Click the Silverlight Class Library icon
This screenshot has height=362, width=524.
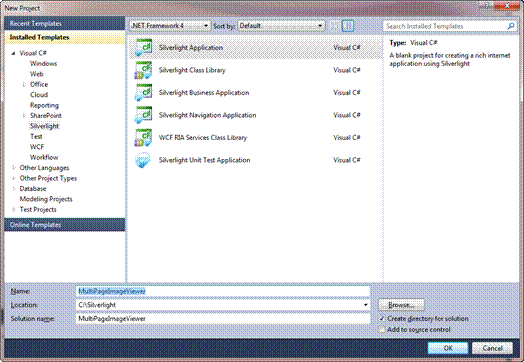[x=143, y=70]
